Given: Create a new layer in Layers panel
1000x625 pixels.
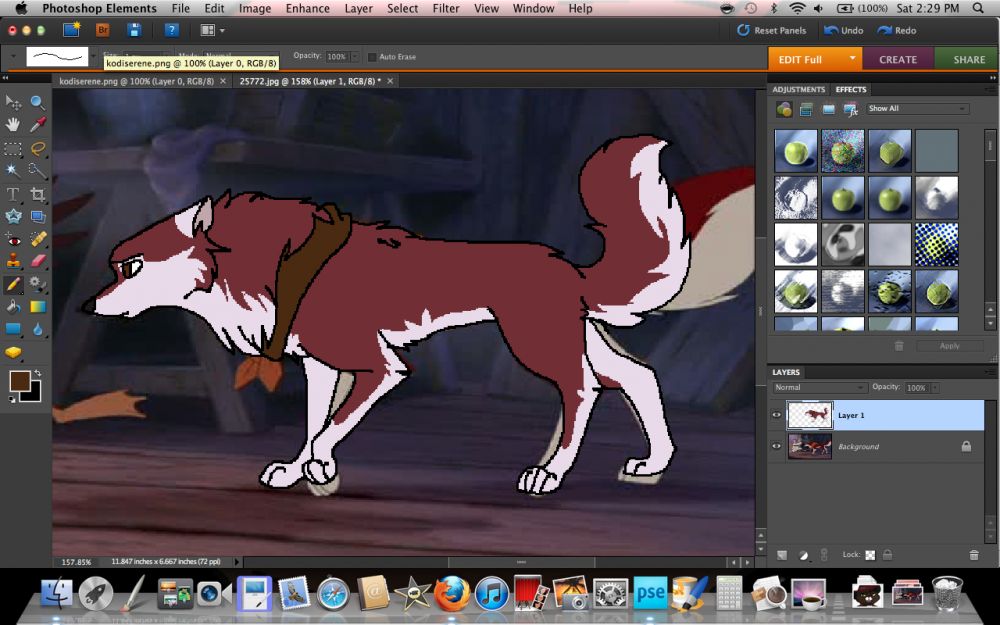Looking at the screenshot, I should (x=782, y=555).
